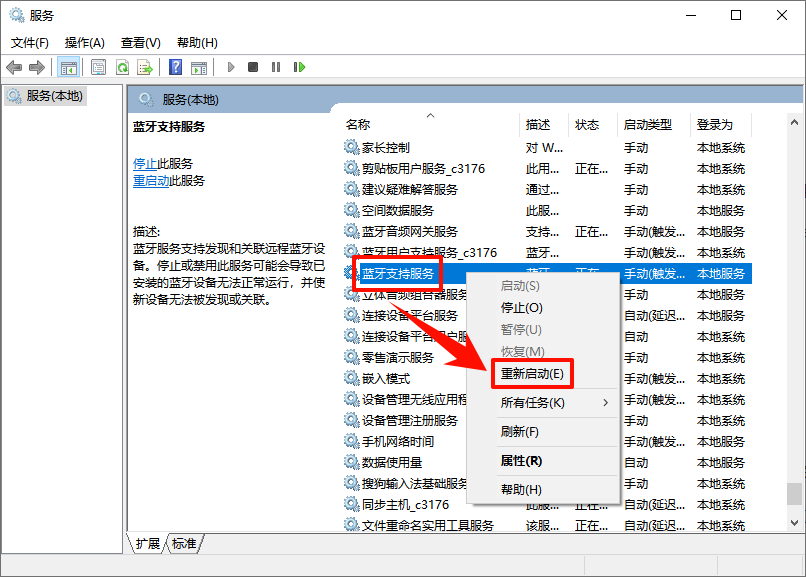Expand the 所有任务(K) submenu

pos(542,403)
